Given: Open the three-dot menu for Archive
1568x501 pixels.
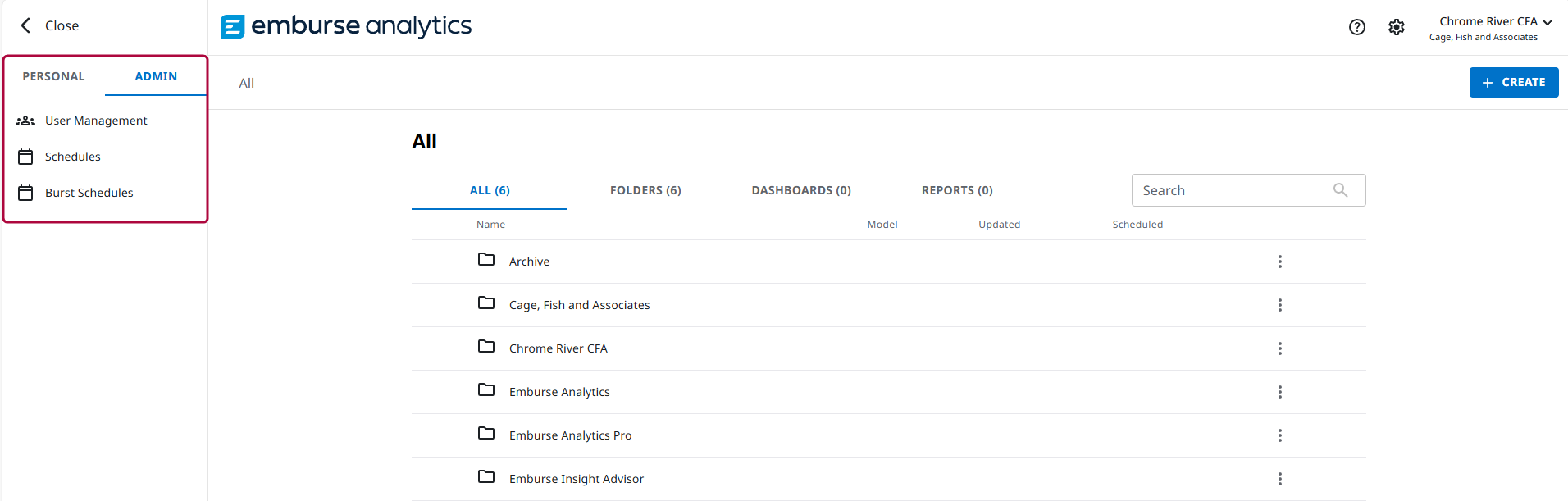Looking at the screenshot, I should 1279,262.
